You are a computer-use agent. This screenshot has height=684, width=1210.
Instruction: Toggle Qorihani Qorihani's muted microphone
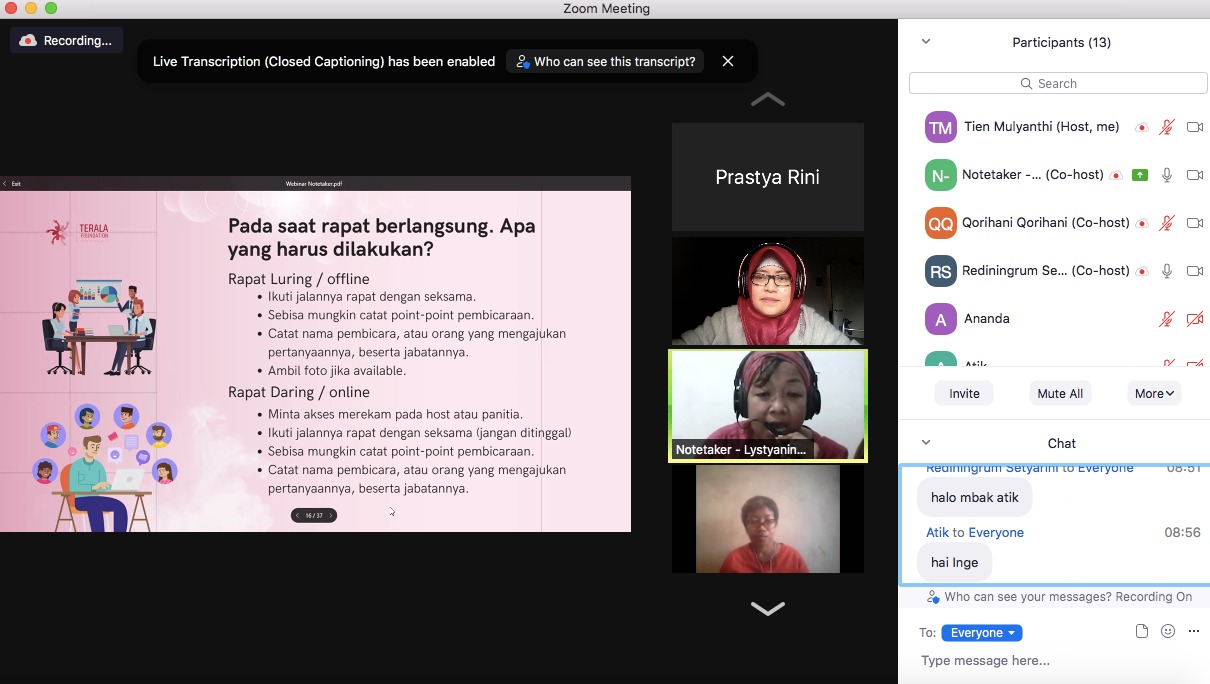coord(1166,223)
